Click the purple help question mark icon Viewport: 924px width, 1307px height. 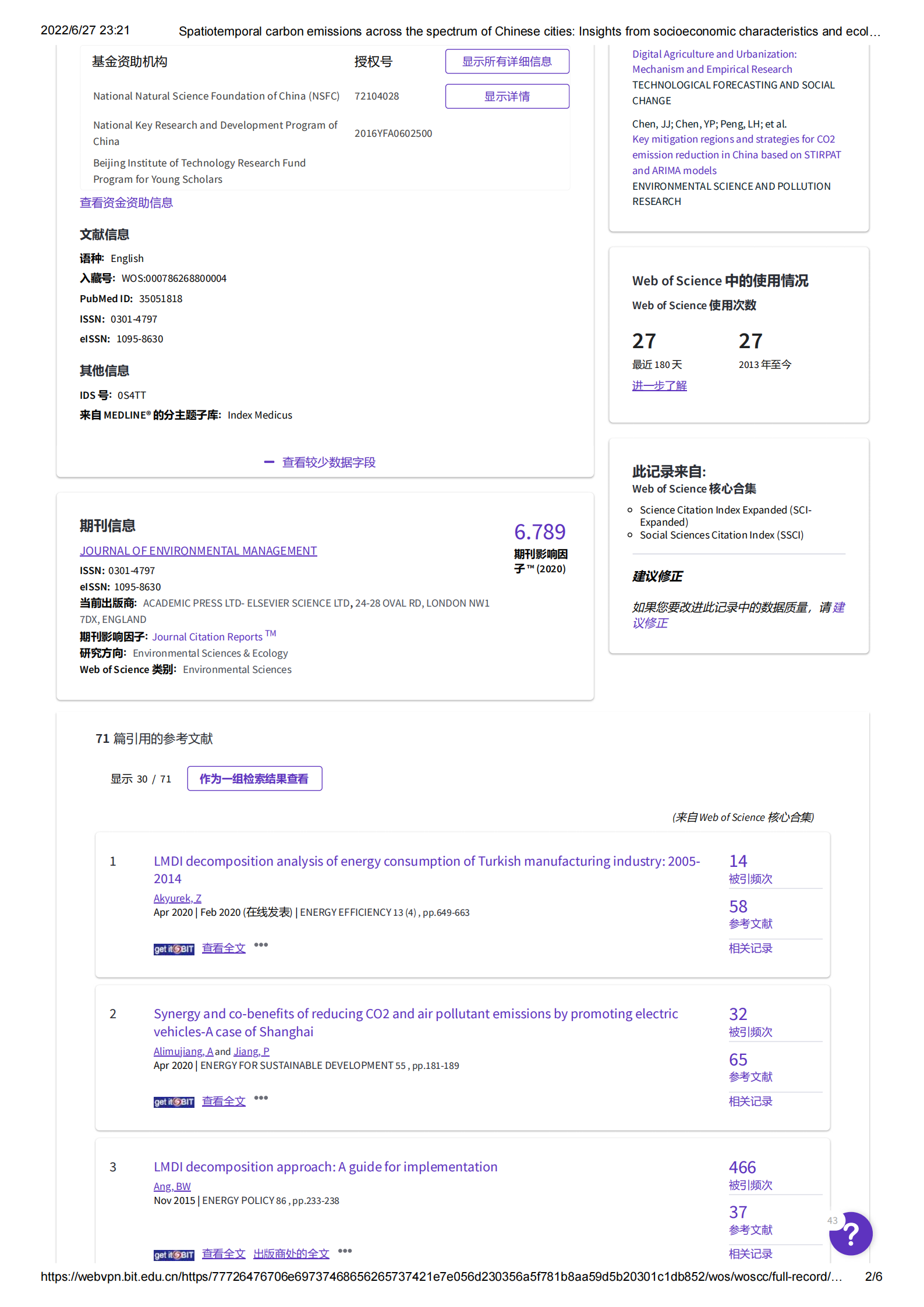851,1233
